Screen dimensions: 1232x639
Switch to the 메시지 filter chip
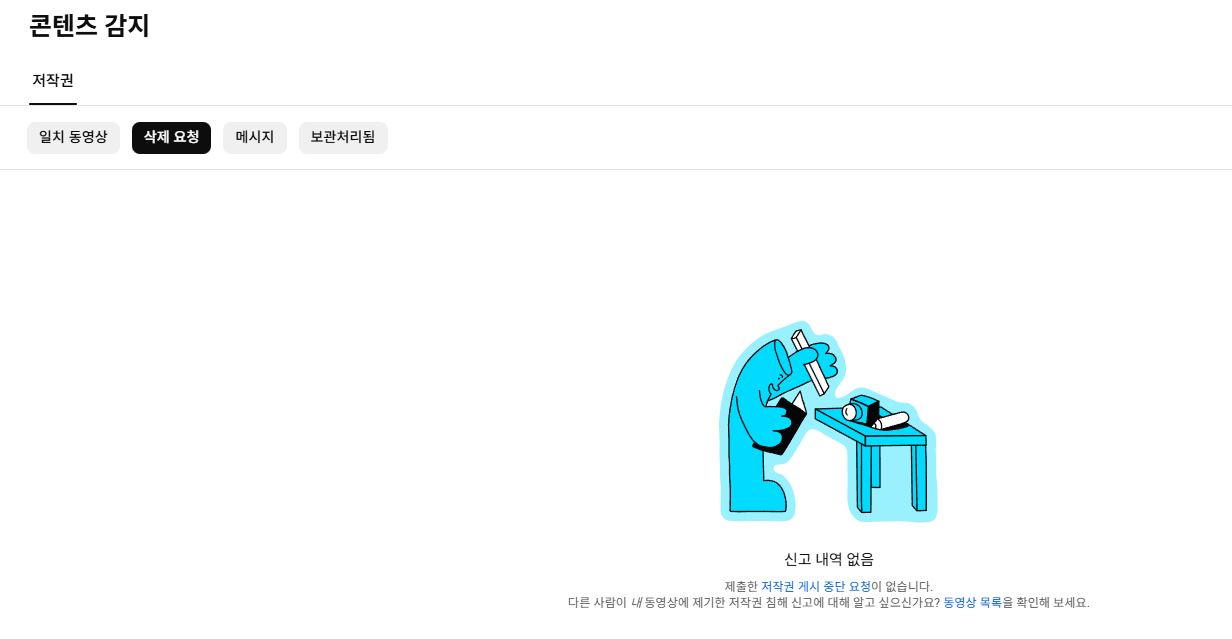point(255,138)
